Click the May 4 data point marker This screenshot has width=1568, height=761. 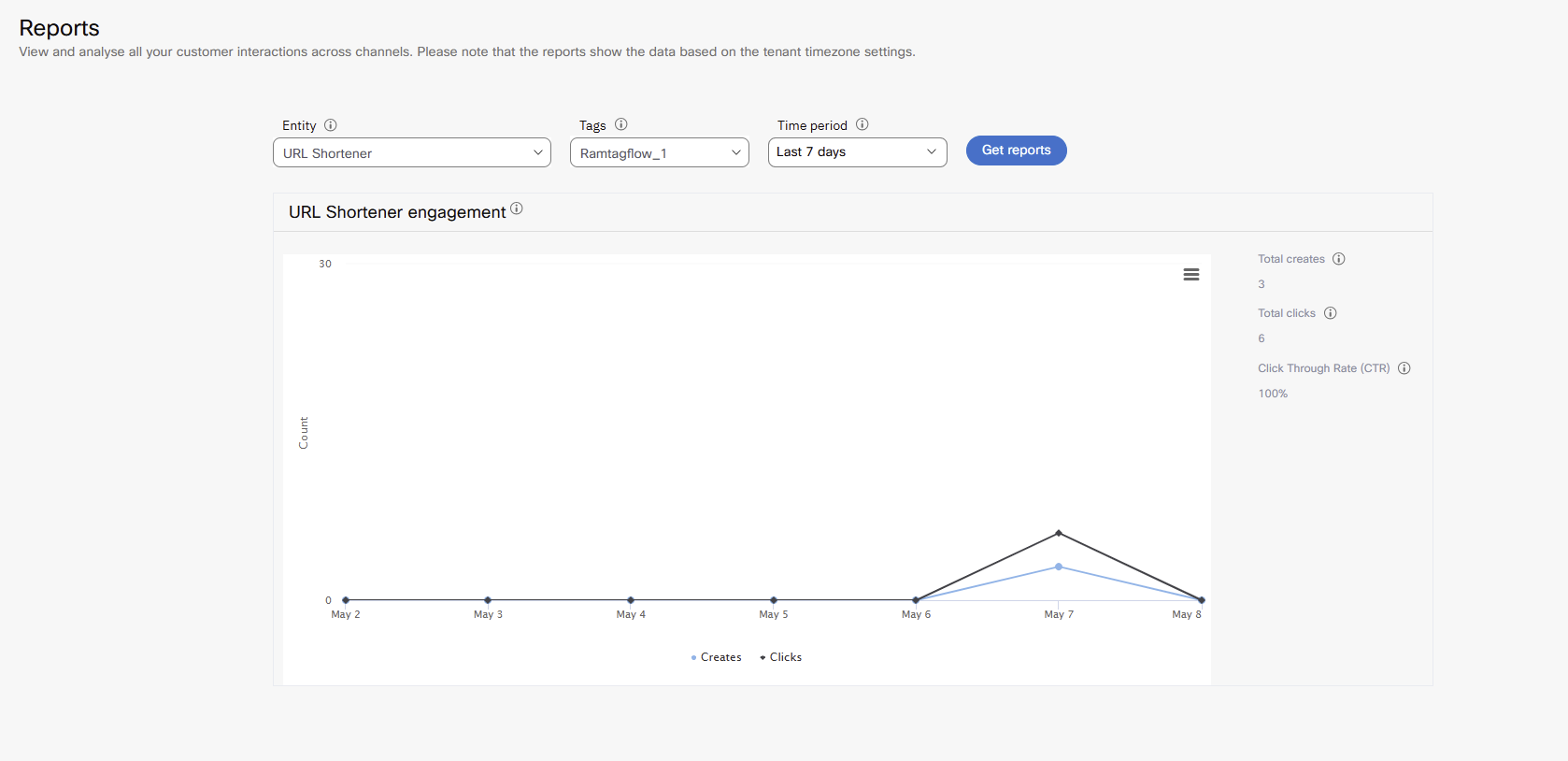pos(631,600)
